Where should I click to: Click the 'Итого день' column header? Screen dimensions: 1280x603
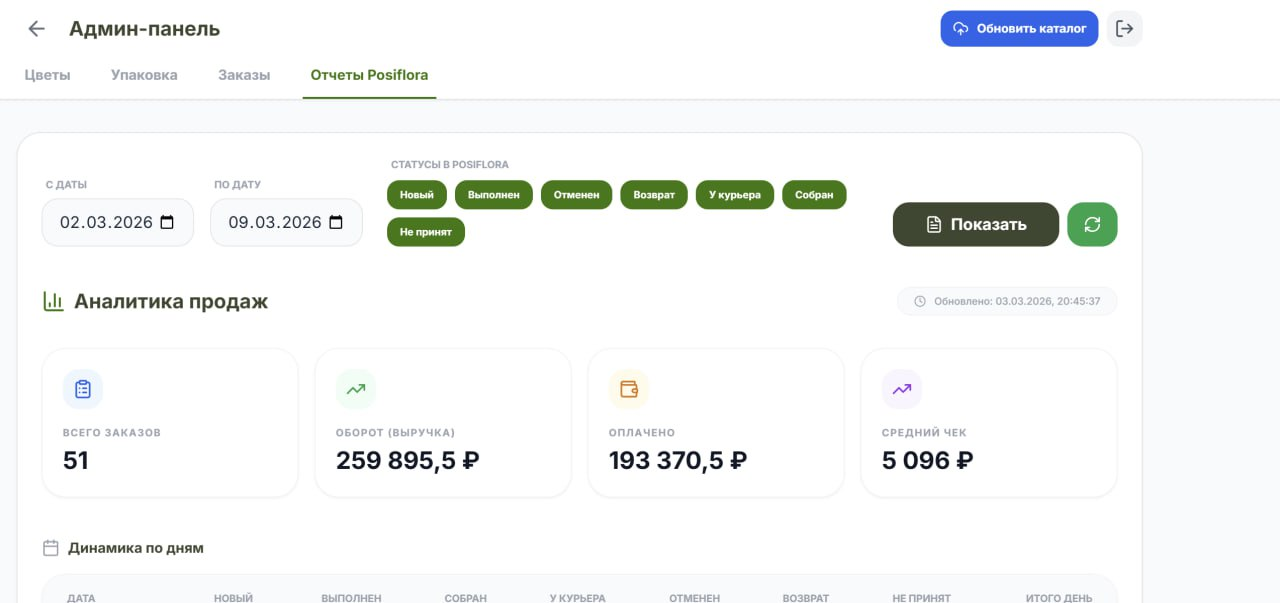pyautogui.click(x=1059, y=598)
